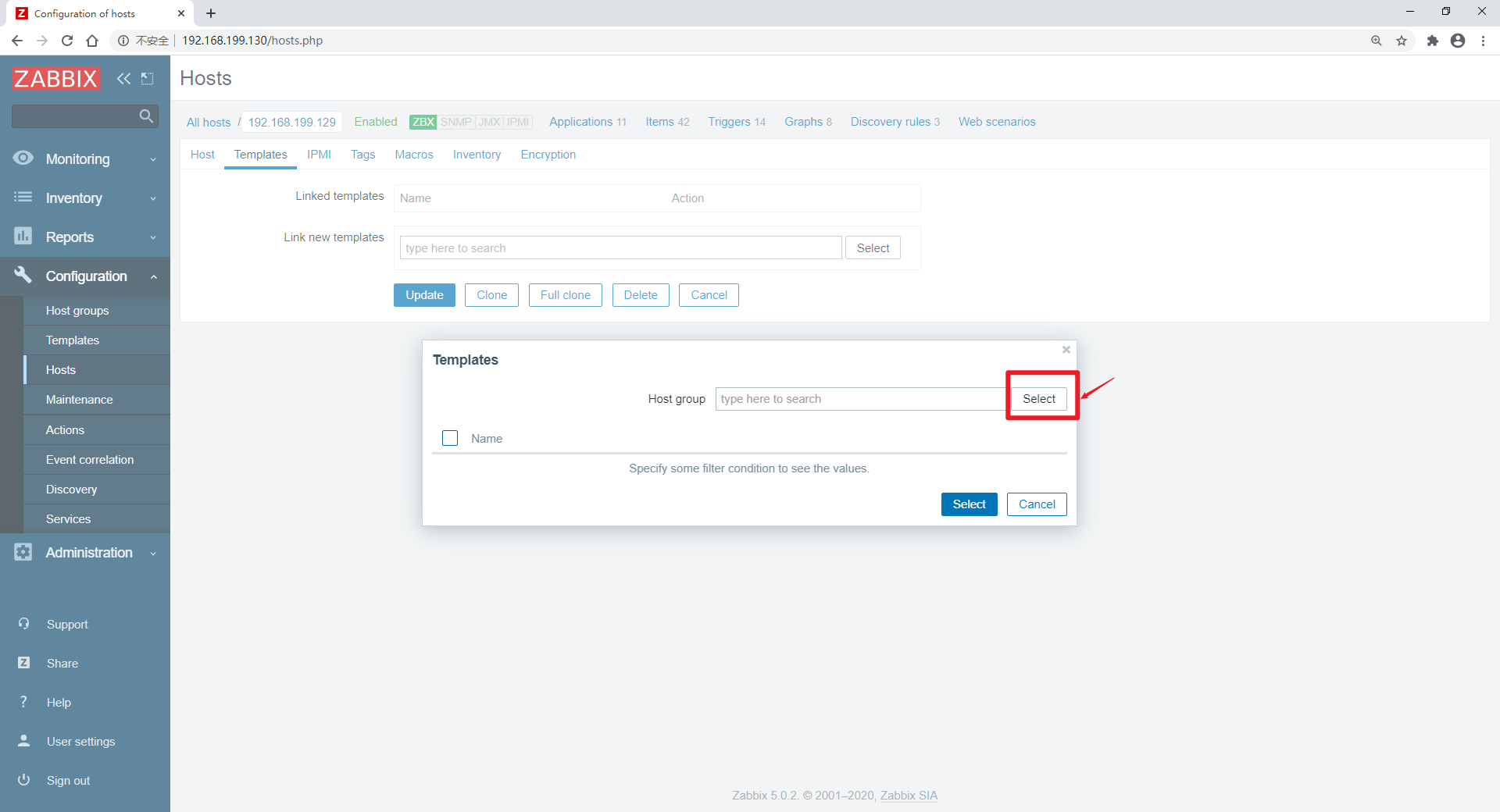Image resolution: width=1500 pixels, height=812 pixels.
Task: Click the Share Z icon
Action: pos(23,663)
